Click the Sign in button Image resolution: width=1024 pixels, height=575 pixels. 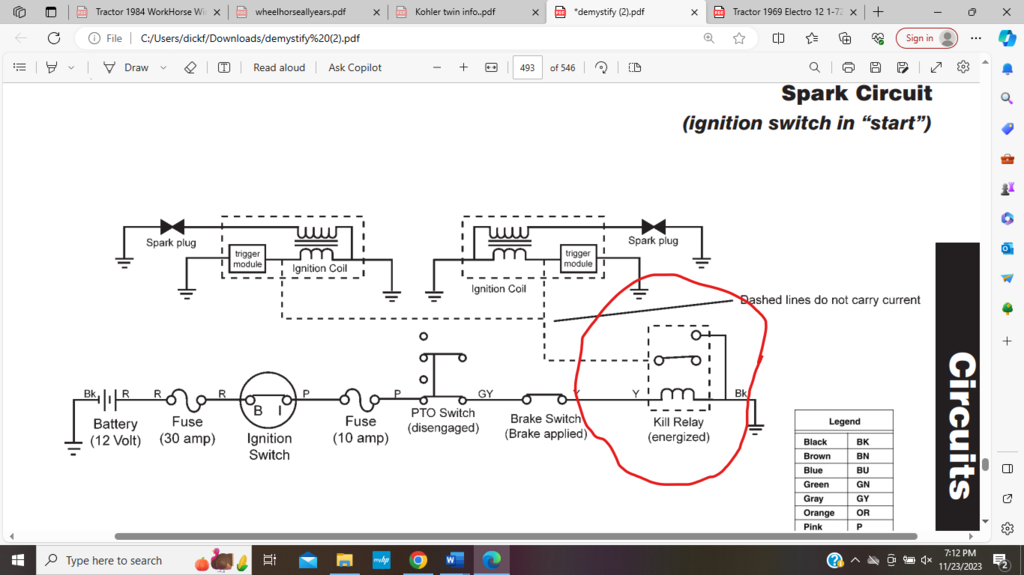[927, 38]
